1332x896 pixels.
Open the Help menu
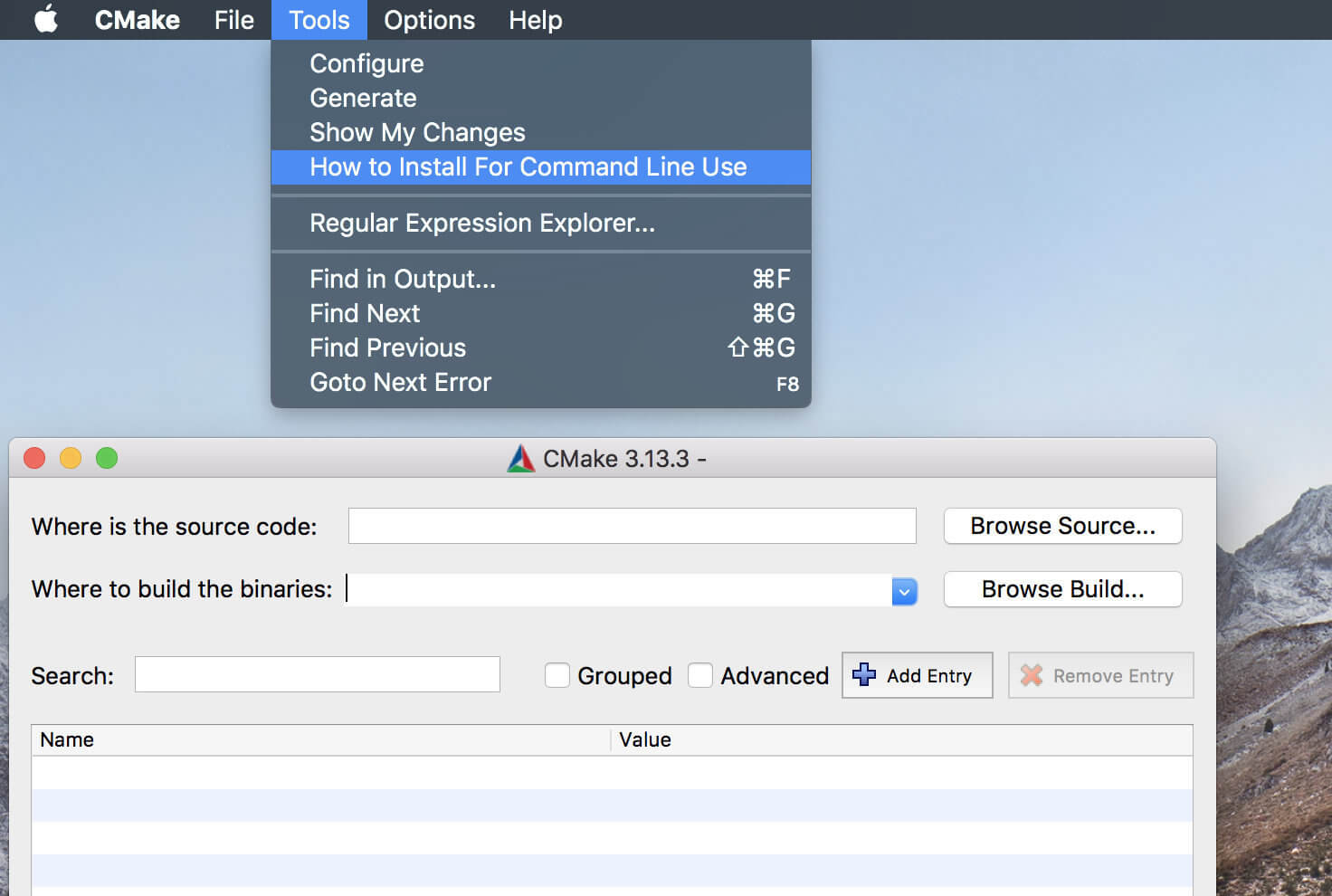tap(536, 20)
